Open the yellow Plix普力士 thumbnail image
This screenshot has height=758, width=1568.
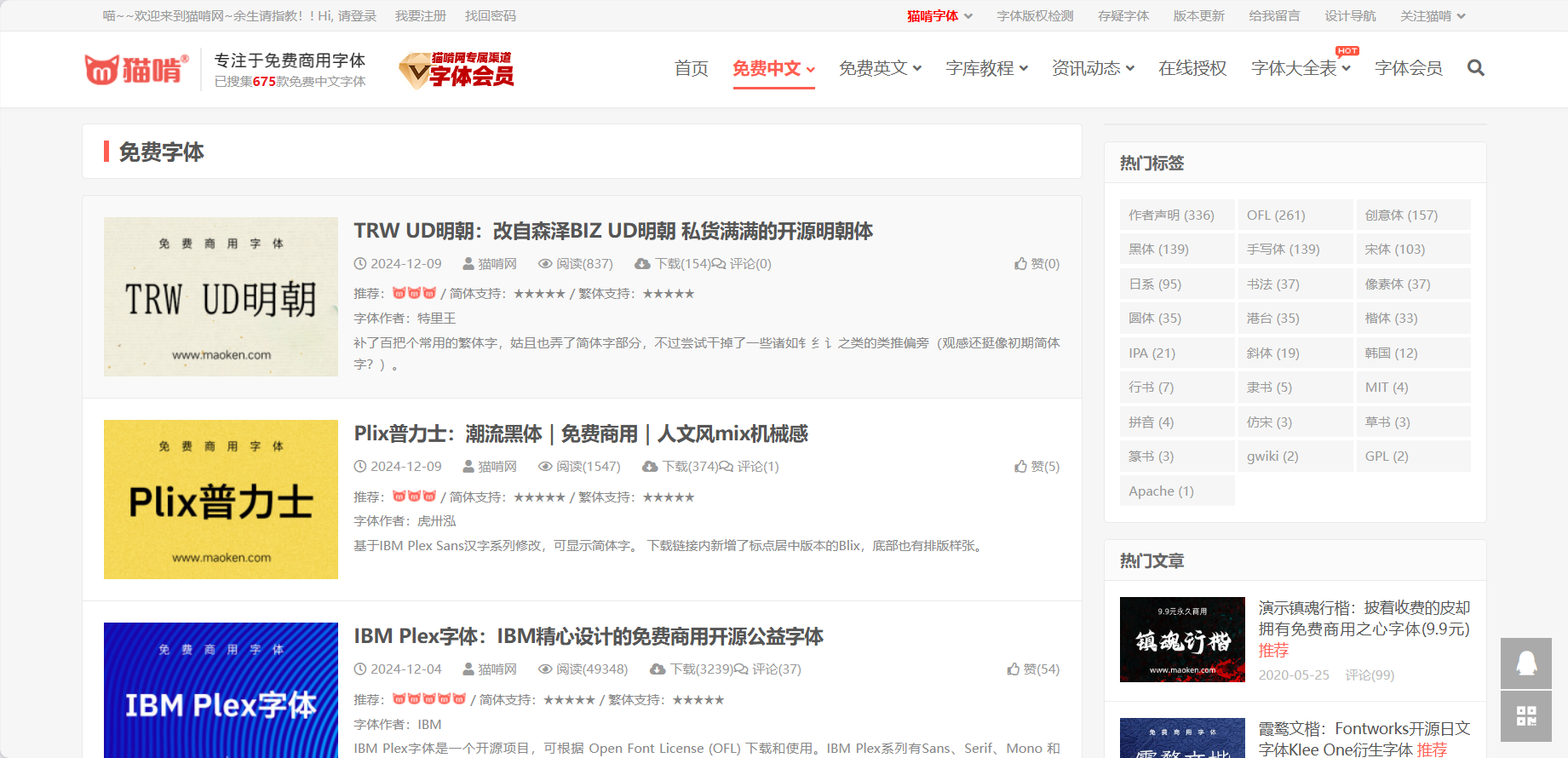pos(221,499)
